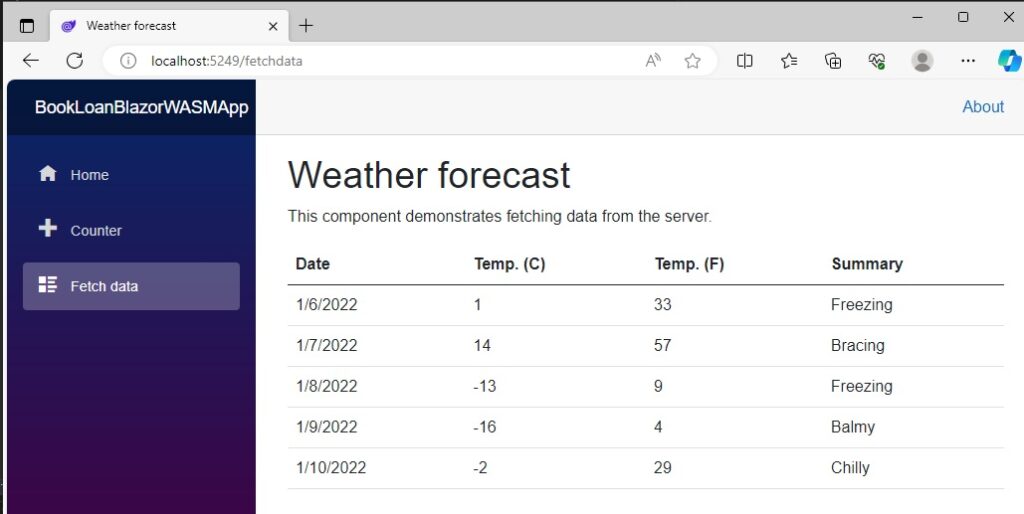Open the tab actions menu icon
The image size is (1024, 514).
click(26, 25)
